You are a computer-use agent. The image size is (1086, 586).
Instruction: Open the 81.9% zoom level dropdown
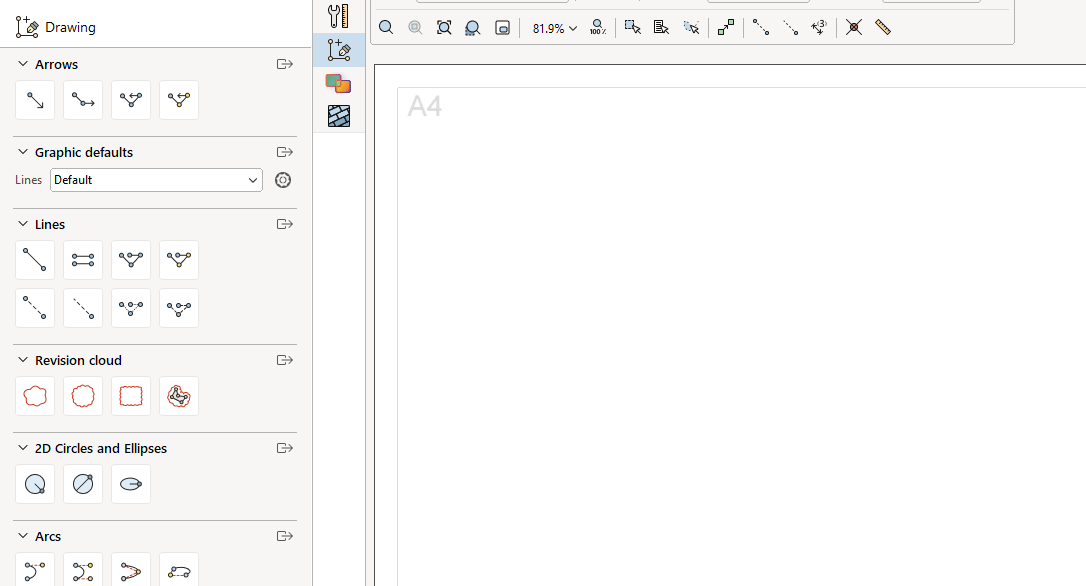554,28
